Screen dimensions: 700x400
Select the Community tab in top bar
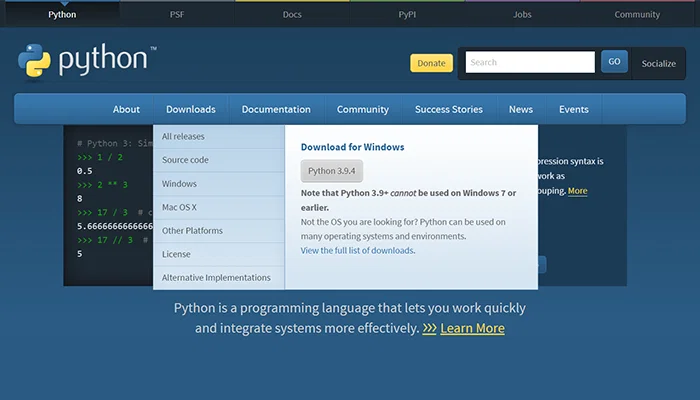tap(637, 14)
